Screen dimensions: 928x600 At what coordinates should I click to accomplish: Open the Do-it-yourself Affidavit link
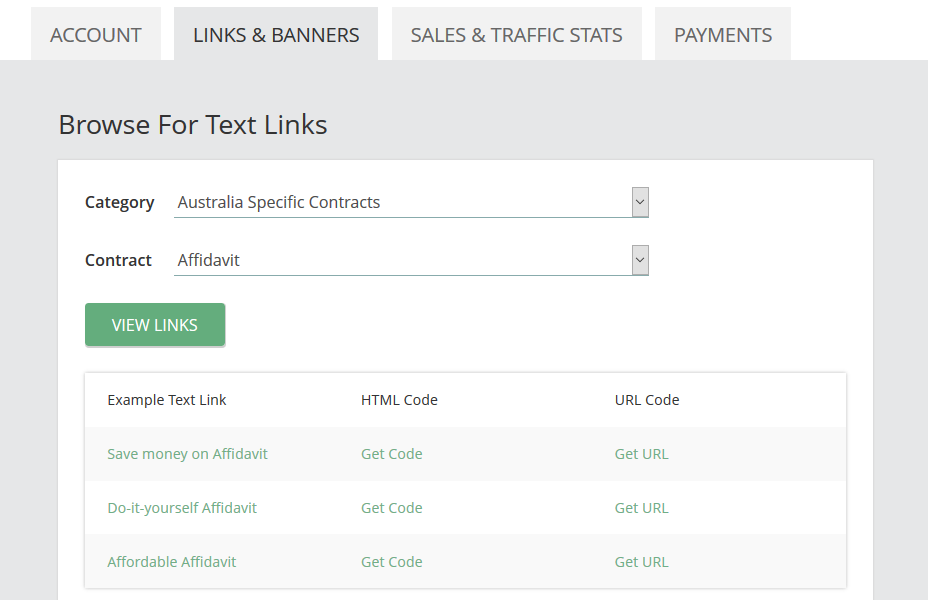(182, 508)
